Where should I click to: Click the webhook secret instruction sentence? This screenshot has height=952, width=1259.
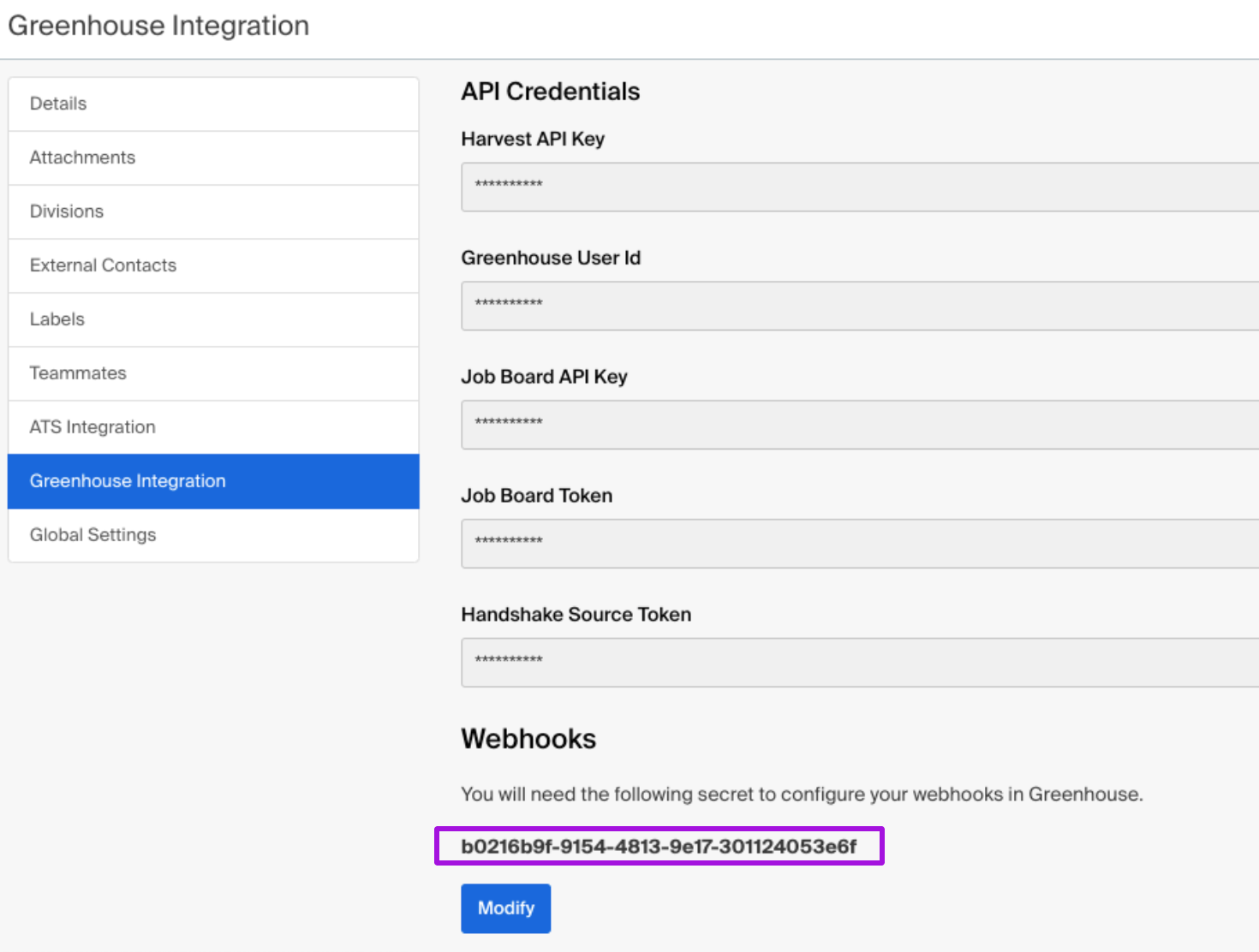click(801, 794)
